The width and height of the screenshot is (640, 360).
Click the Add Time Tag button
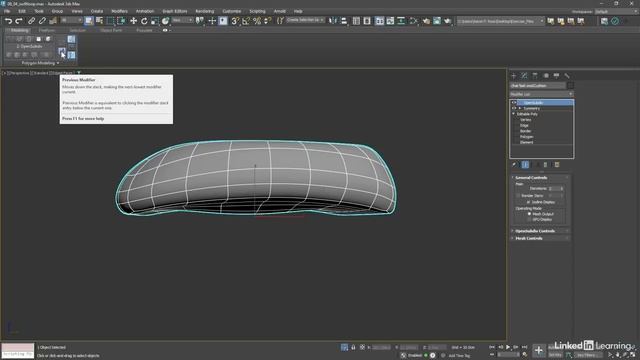459,356
